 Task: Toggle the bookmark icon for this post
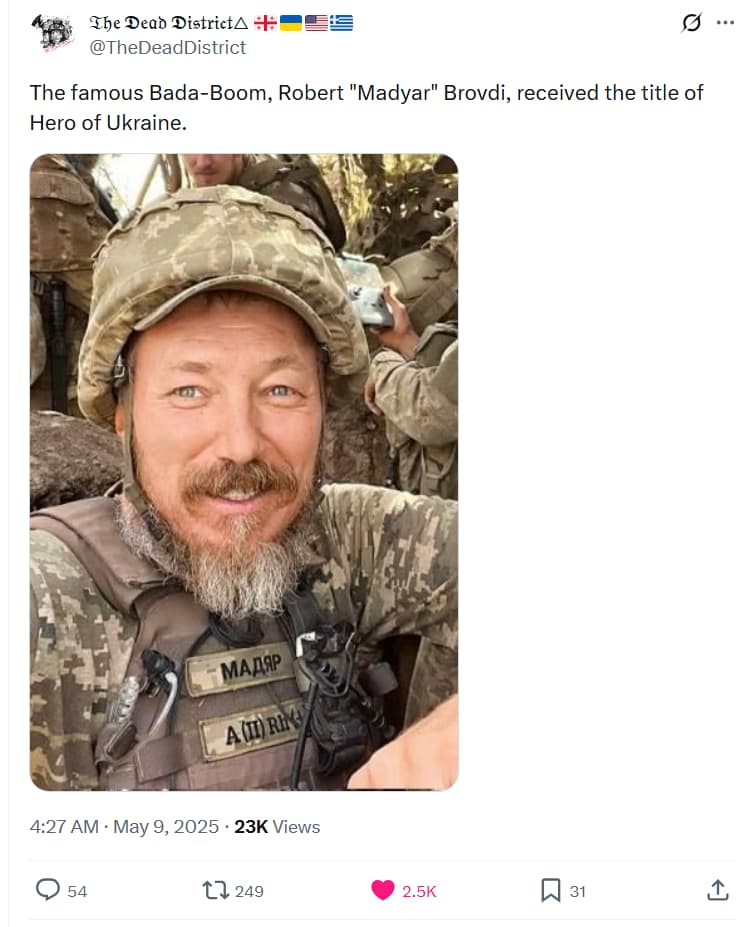550,890
